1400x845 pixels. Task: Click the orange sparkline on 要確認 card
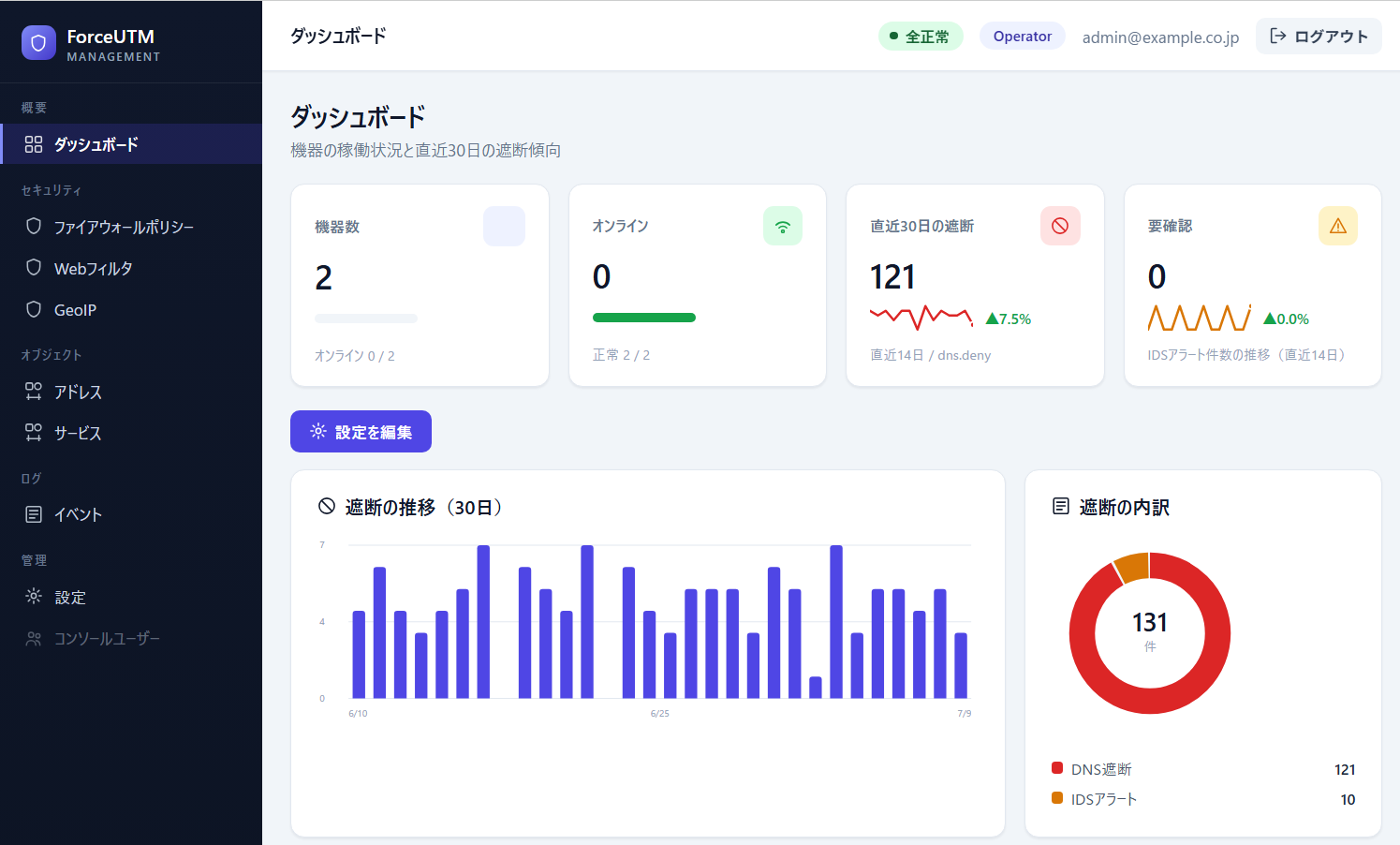pos(1200,318)
